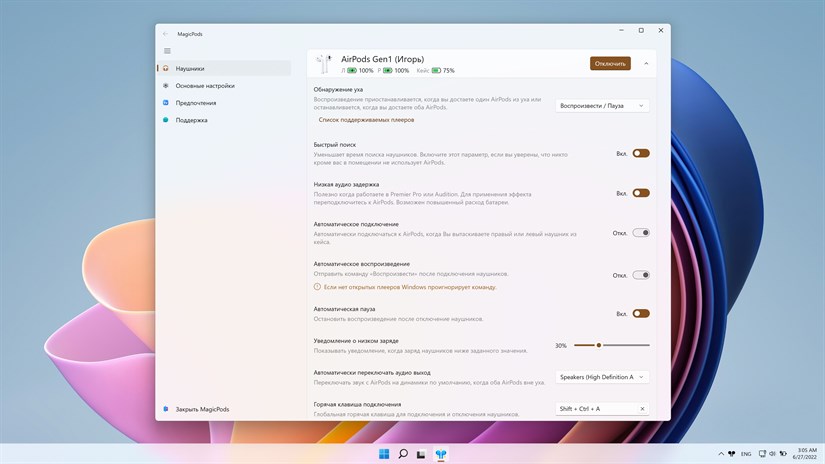Click the AirPods Gen1 device image
The image size is (825, 464).
pyautogui.click(x=324, y=64)
